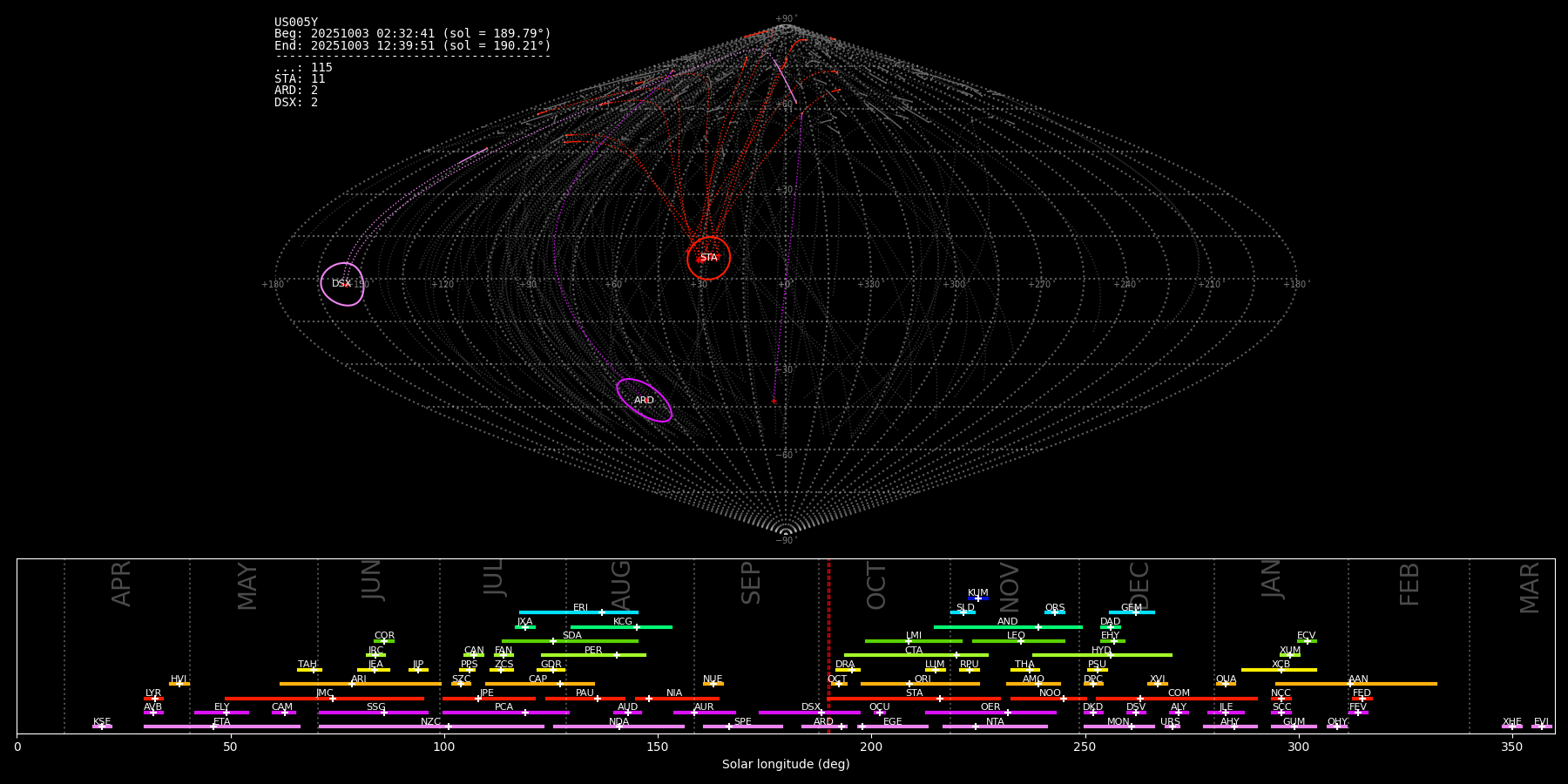Click the +90° label atop the map
This screenshot has width=1568, height=784.
[x=785, y=19]
